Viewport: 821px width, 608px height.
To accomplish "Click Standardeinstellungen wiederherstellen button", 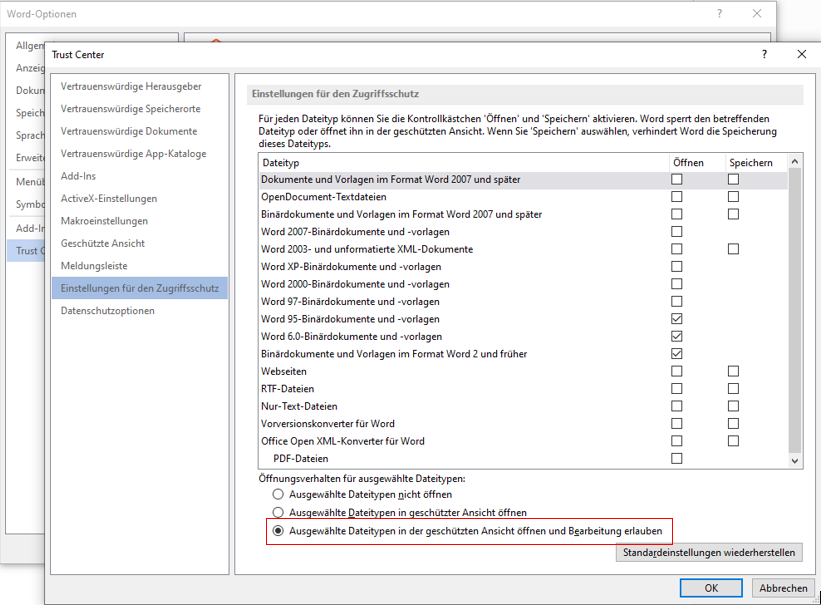I will (x=709, y=553).
